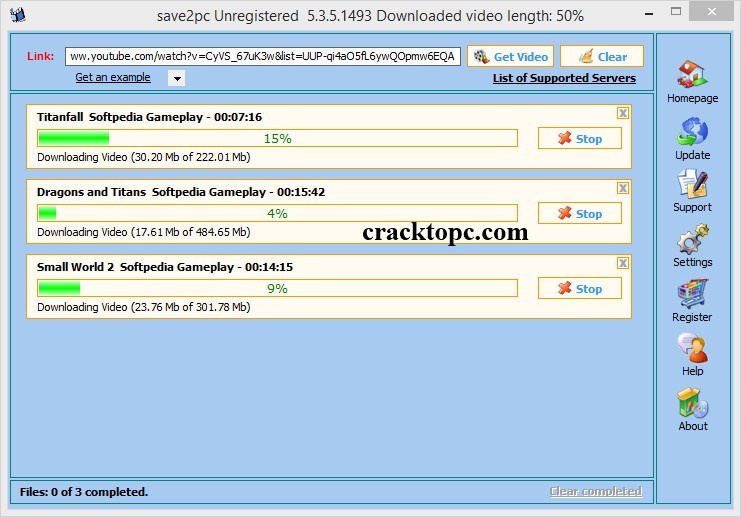Select Dragons and Titans Softpedia Gameplay title
Viewport: 741px width, 517px height.
(x=181, y=192)
